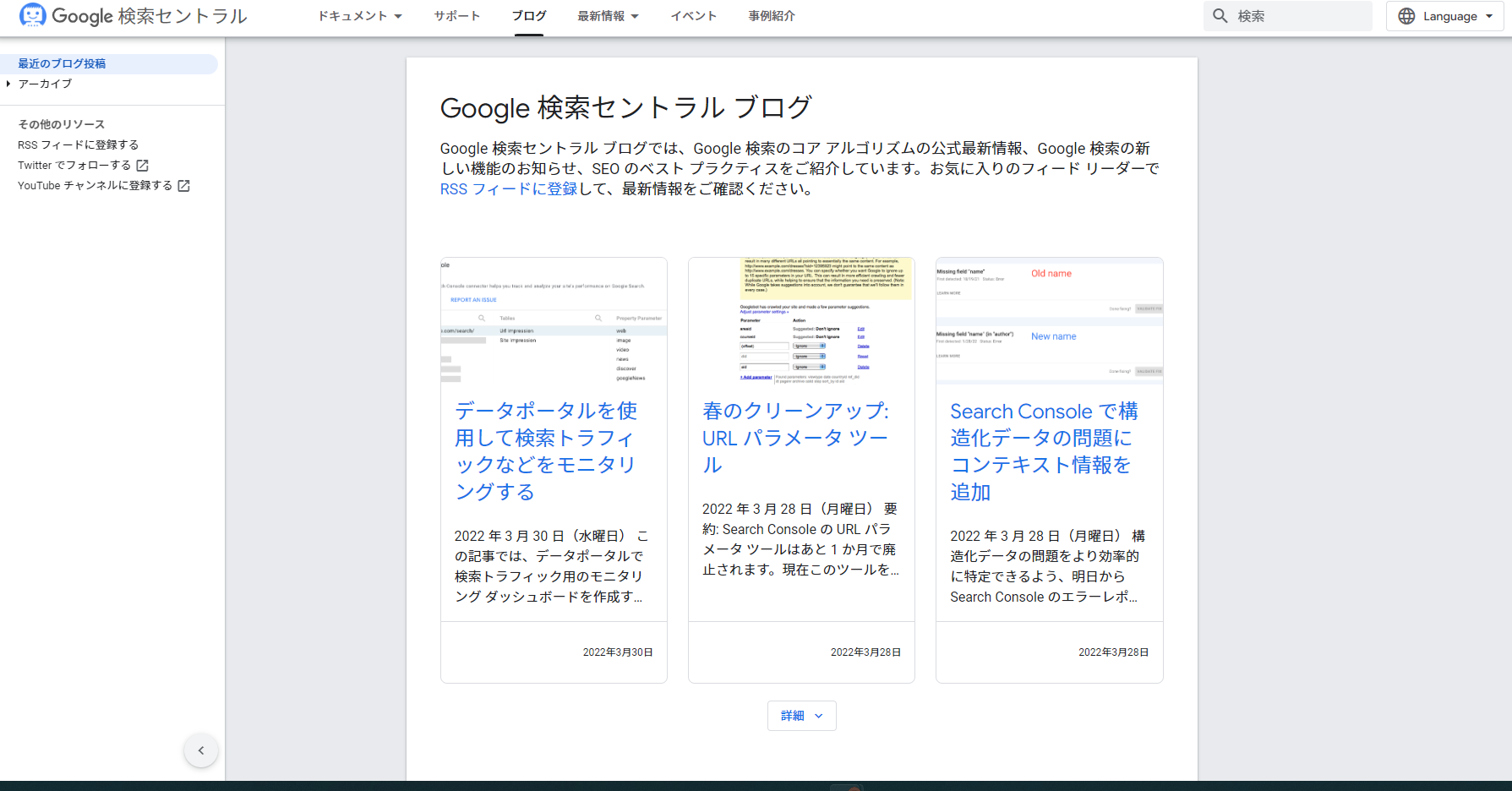
Task: Click thumbnail of the データポータル post
Action: pyautogui.click(x=554, y=321)
